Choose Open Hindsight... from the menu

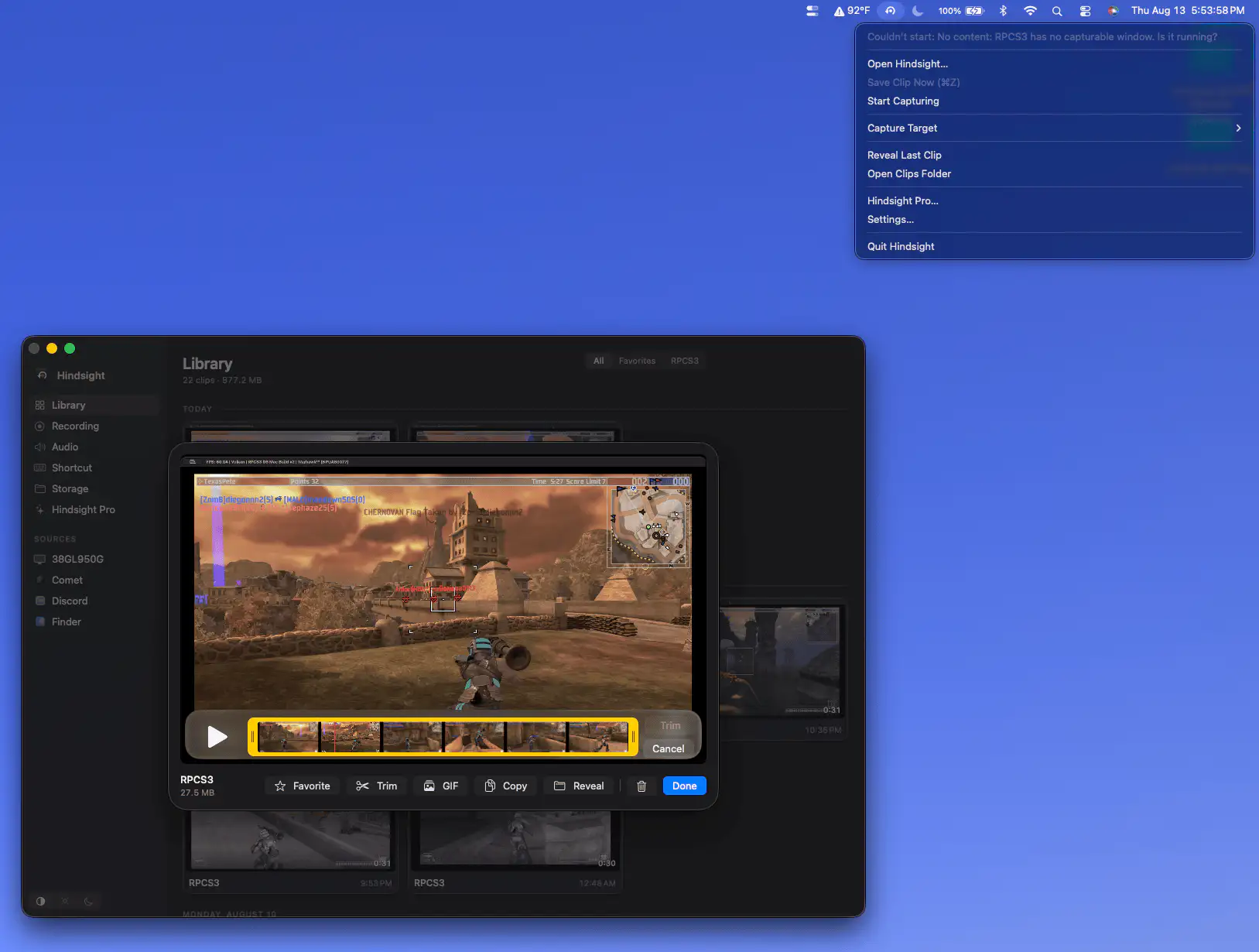[x=1054, y=63]
